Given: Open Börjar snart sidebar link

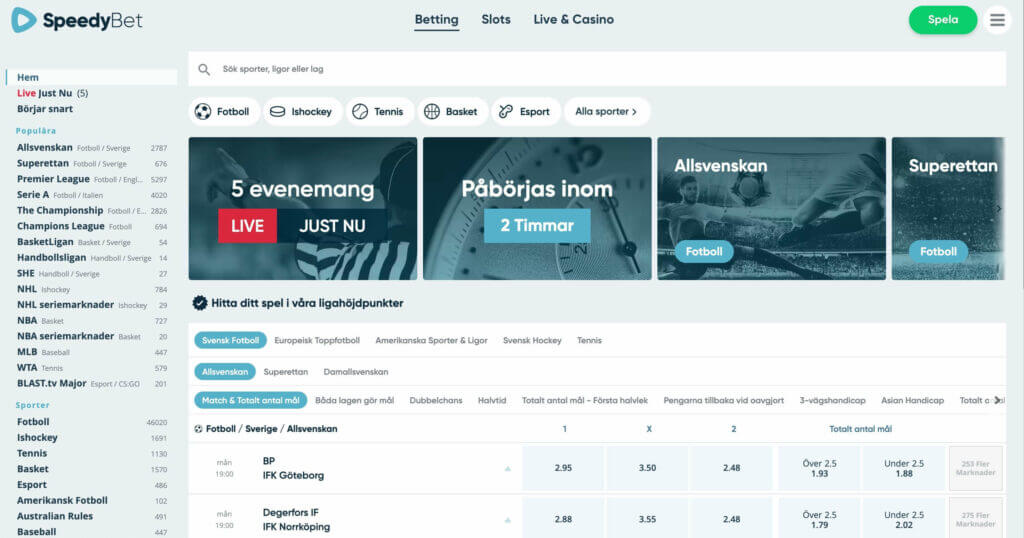Looking at the screenshot, I should tap(44, 109).
